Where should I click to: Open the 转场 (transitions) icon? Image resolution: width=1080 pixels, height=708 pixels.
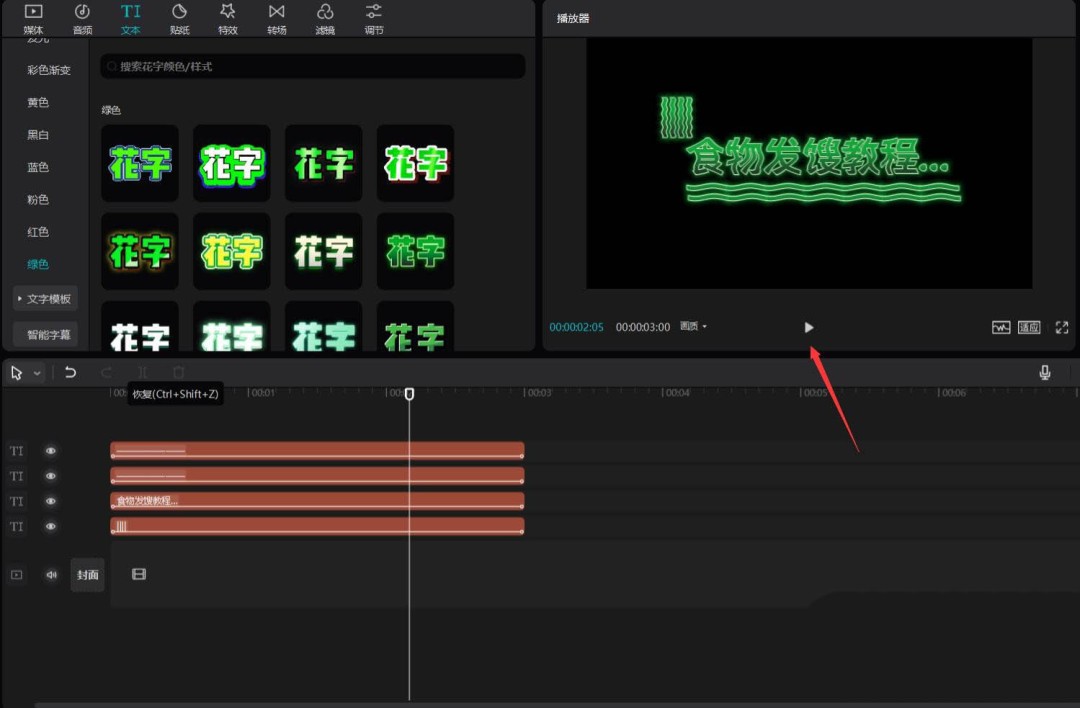[276, 12]
